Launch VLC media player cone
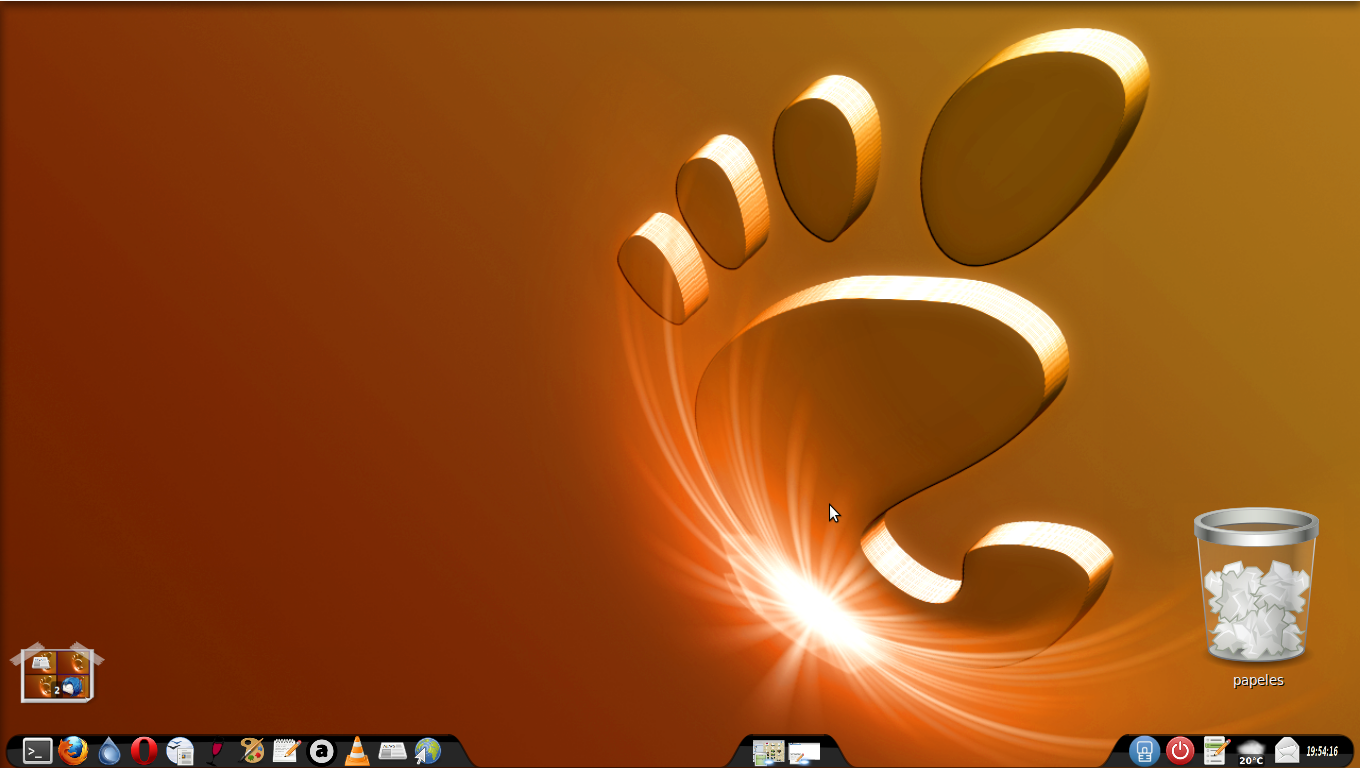1360x768 pixels. [357, 750]
